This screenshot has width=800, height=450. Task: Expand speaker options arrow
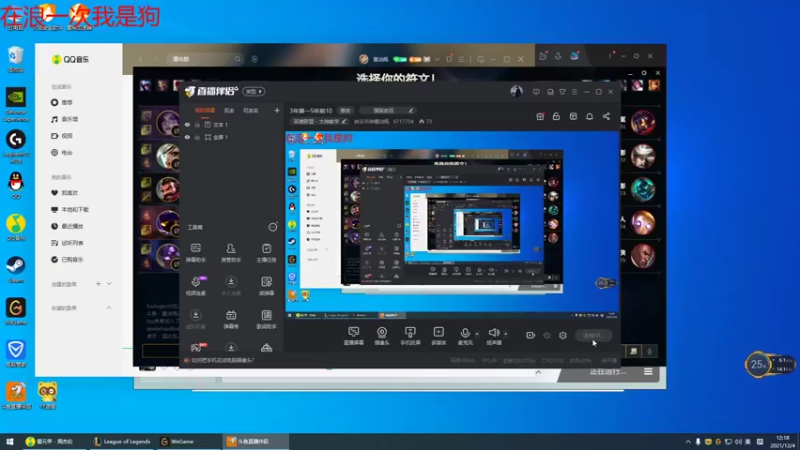click(x=506, y=334)
